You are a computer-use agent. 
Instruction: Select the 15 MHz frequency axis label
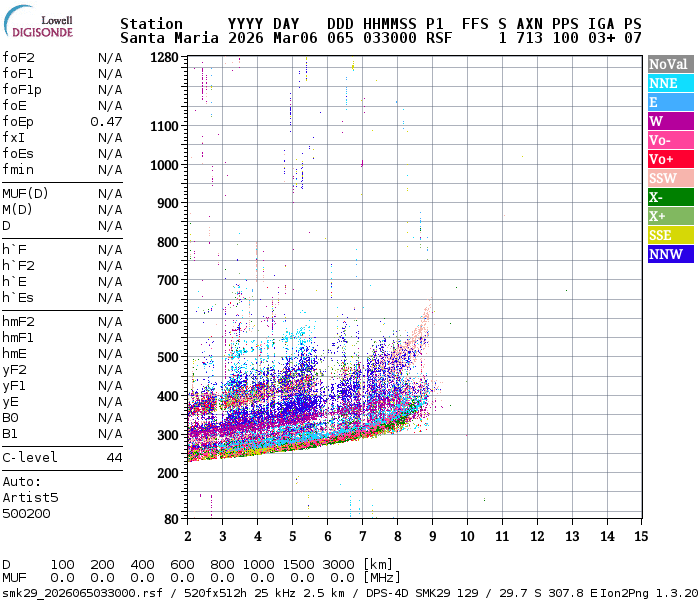642,537
